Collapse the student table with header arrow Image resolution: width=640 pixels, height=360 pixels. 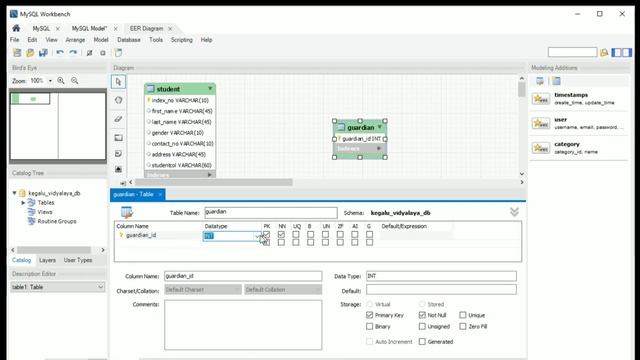pos(210,89)
